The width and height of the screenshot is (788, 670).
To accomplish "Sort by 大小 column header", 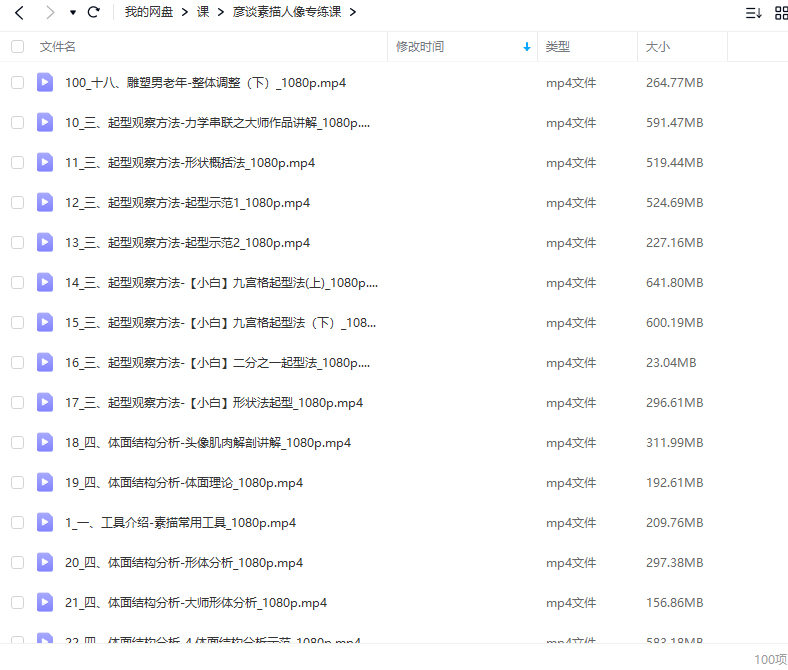I will 658,47.
